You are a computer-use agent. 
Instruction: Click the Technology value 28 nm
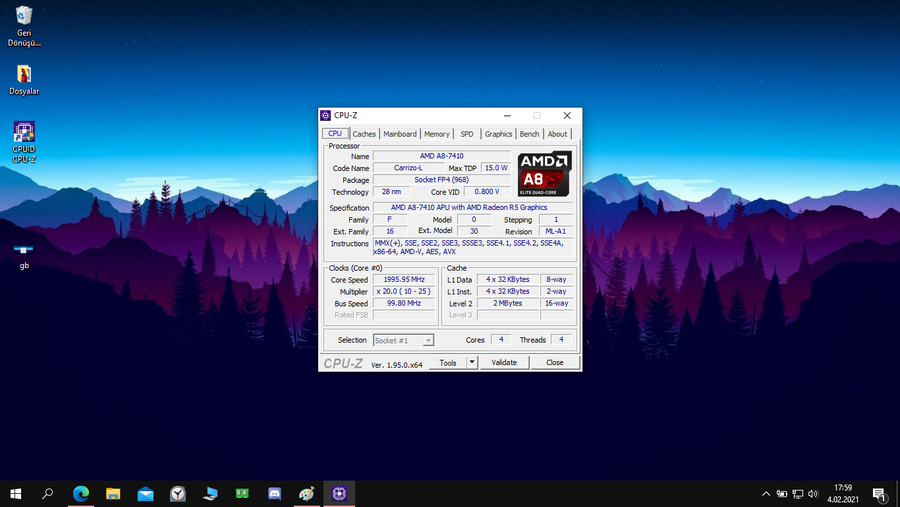click(391, 192)
